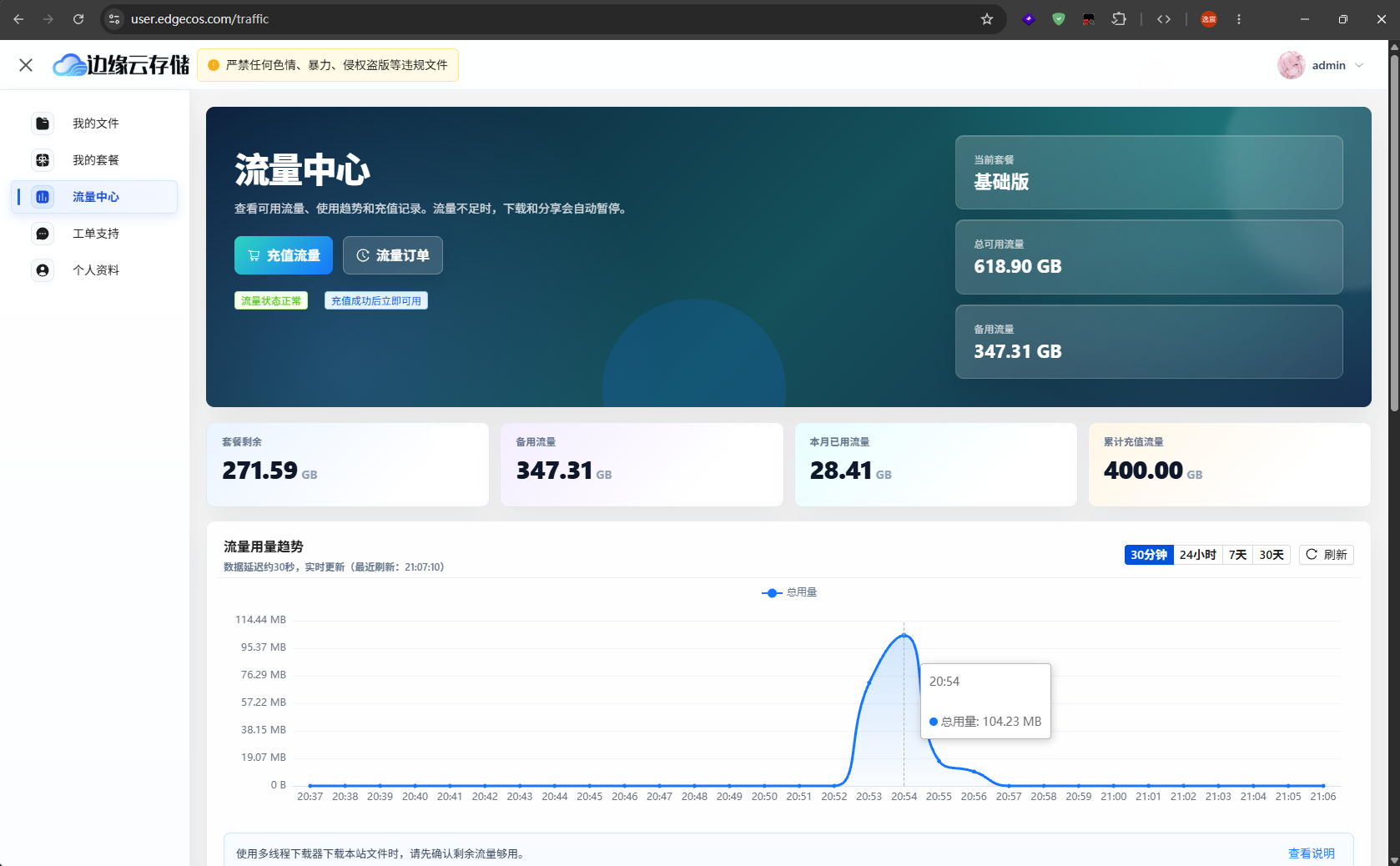Screen dimensions: 1400x866
Task: Click the 我的文件 sidebar label
Action: tap(96, 123)
